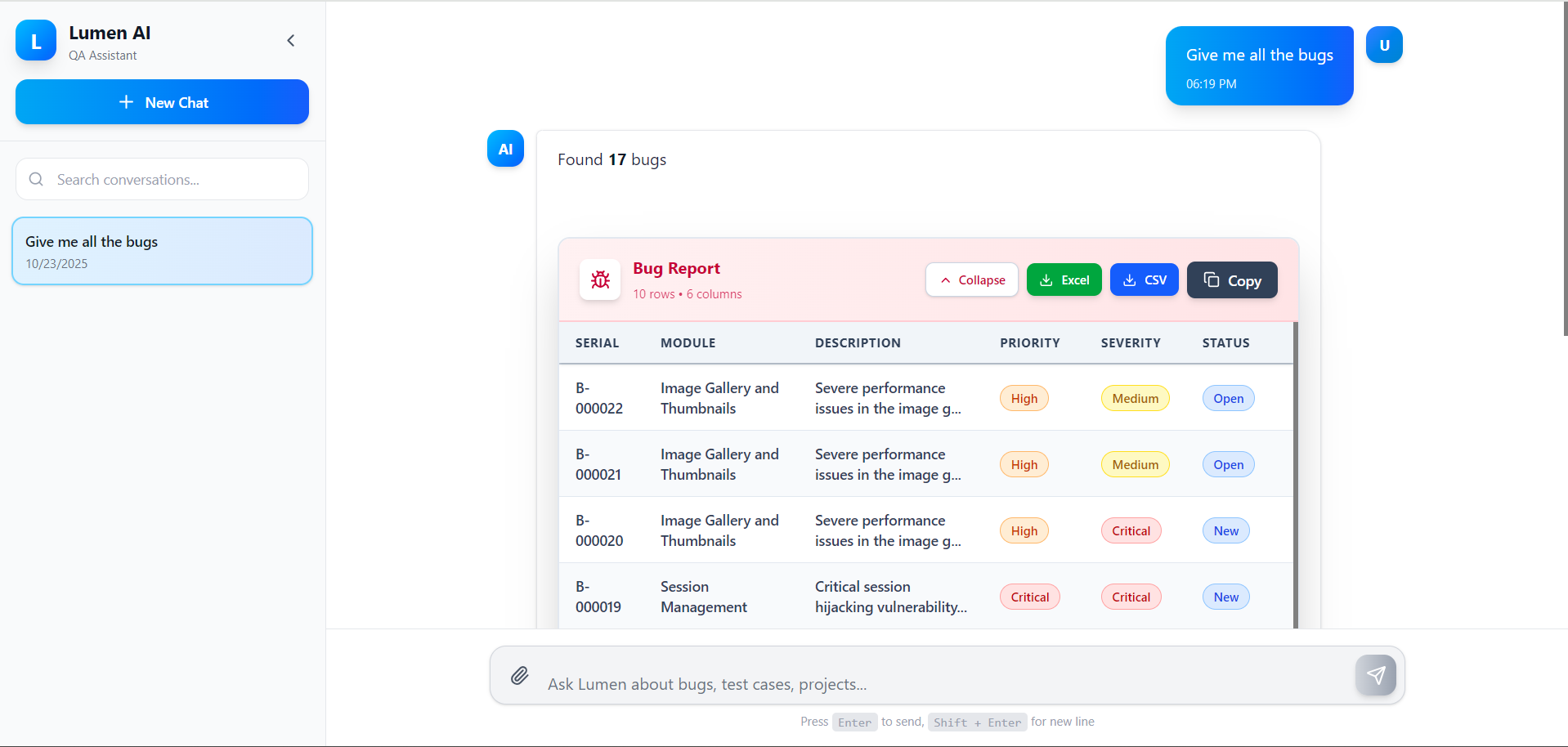Collapse the Bug Report table
Viewport: 1568px width, 747px height.
click(x=971, y=280)
